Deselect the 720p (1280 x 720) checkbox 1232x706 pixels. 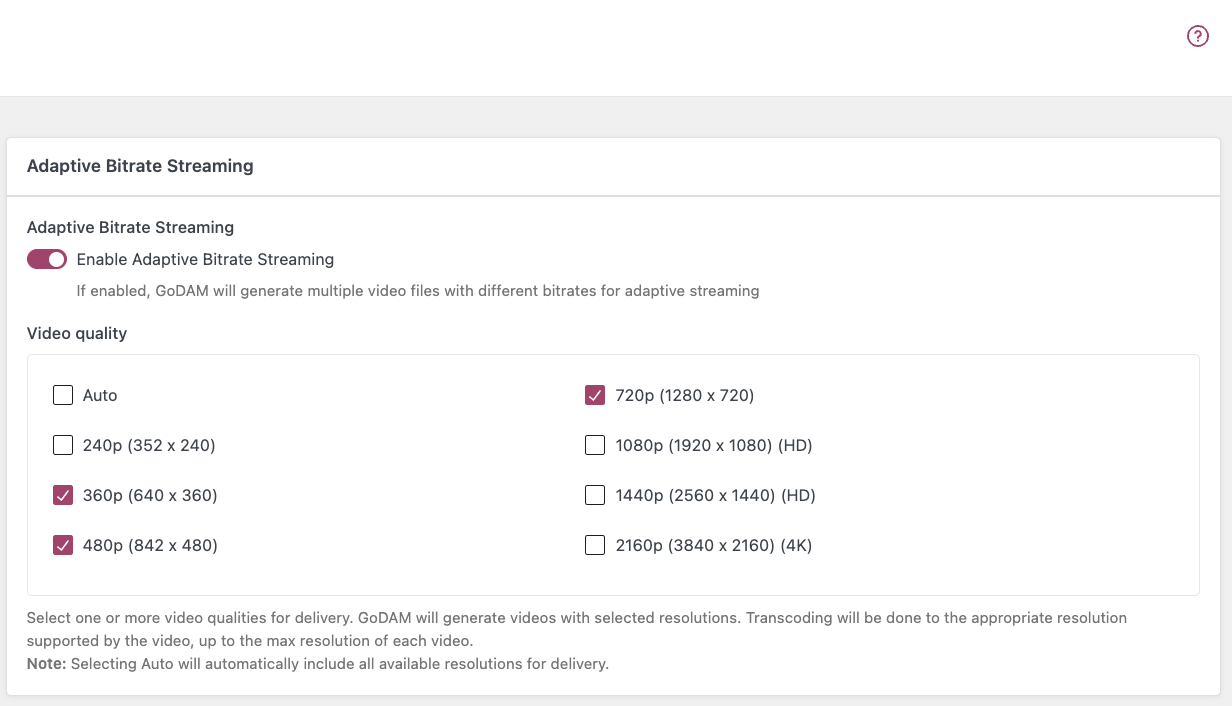point(595,395)
